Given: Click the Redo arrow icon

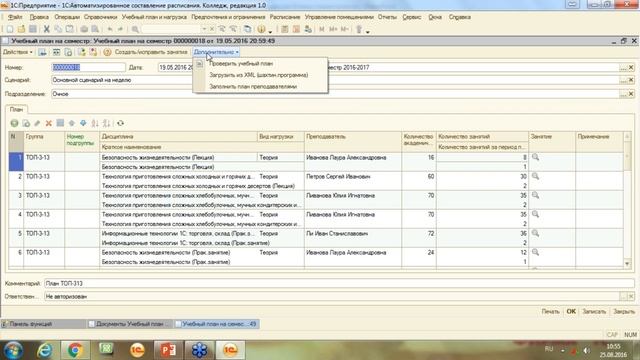Looking at the screenshot, I should [x=120, y=29].
